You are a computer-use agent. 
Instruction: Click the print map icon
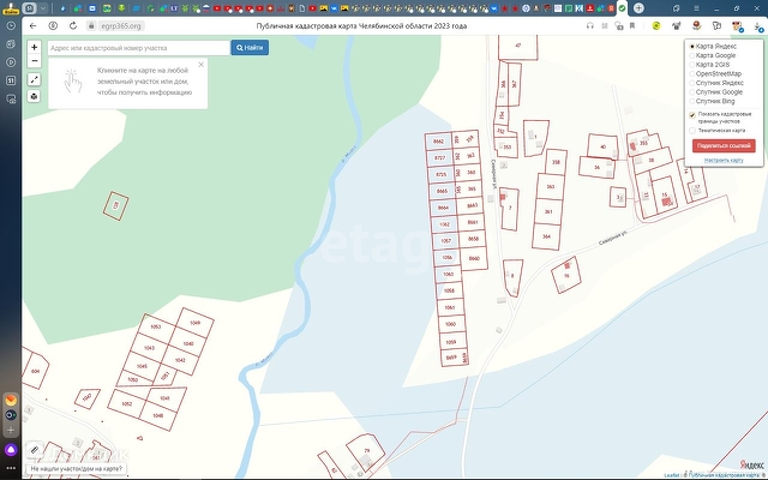pyautogui.click(x=34, y=96)
